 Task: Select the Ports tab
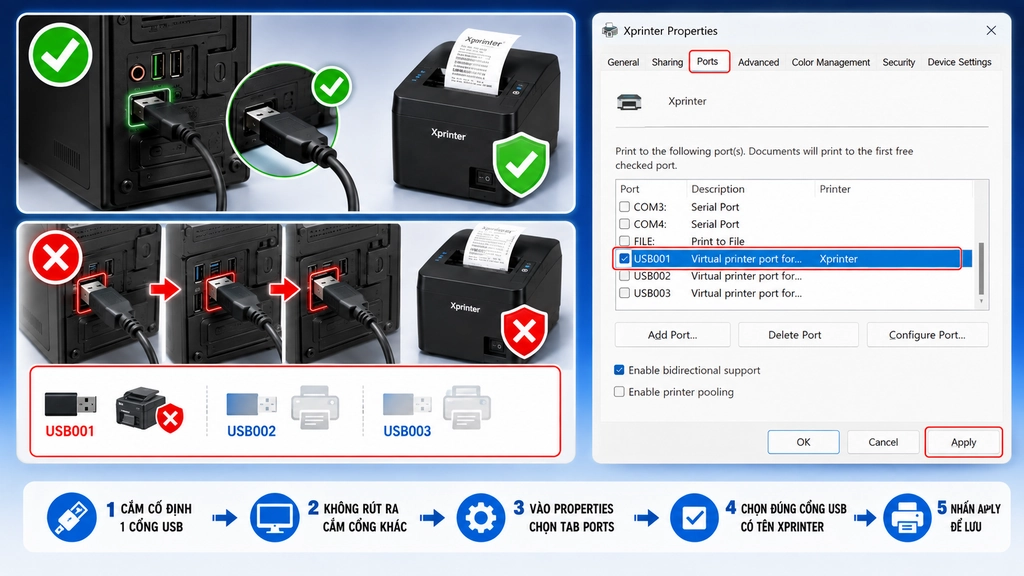coord(708,61)
